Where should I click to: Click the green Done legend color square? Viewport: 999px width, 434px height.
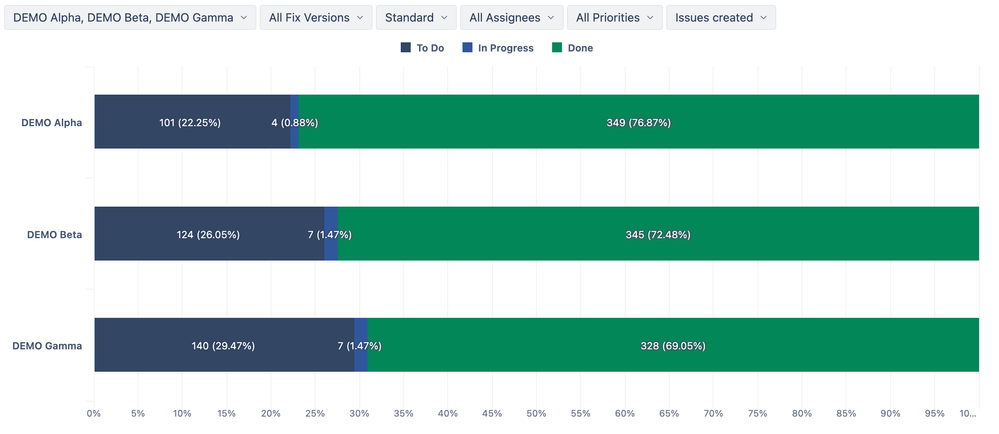point(557,48)
